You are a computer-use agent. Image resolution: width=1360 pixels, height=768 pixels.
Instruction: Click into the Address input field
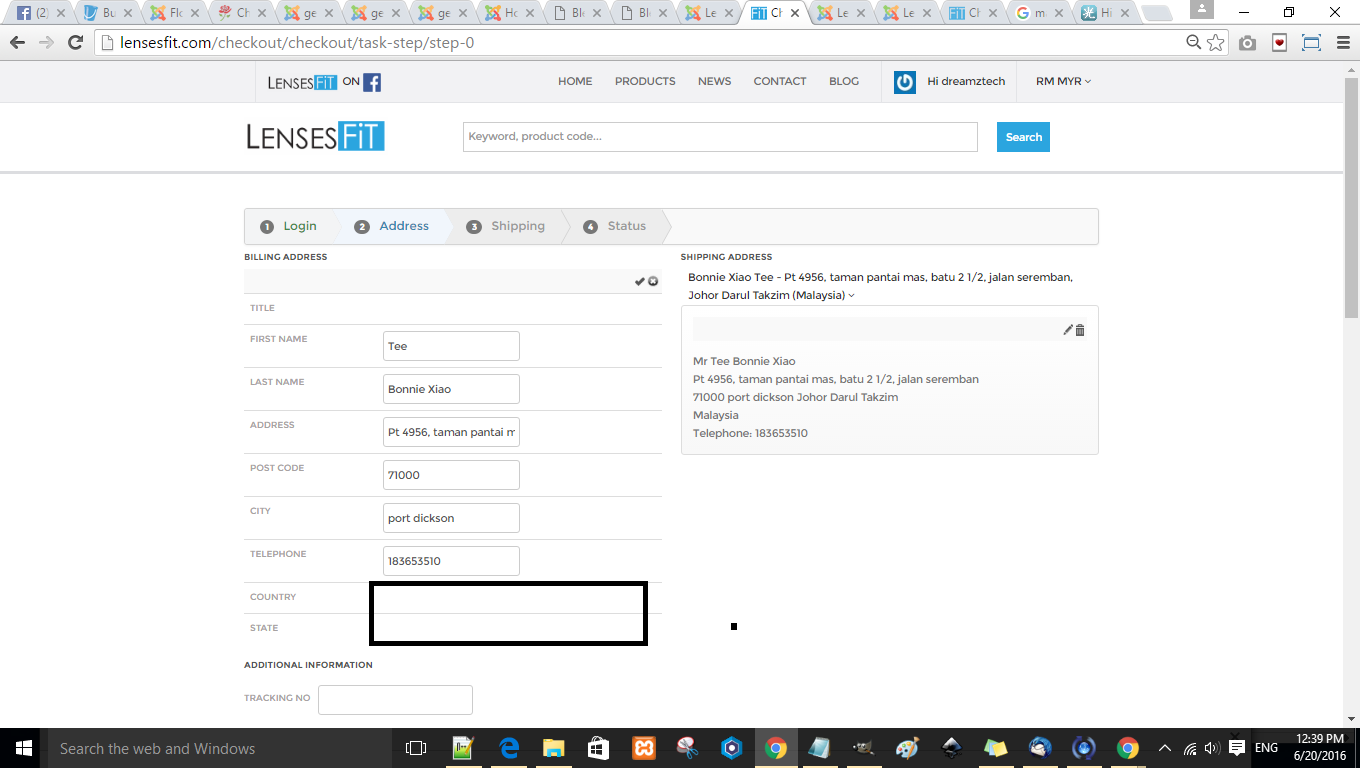click(x=451, y=432)
